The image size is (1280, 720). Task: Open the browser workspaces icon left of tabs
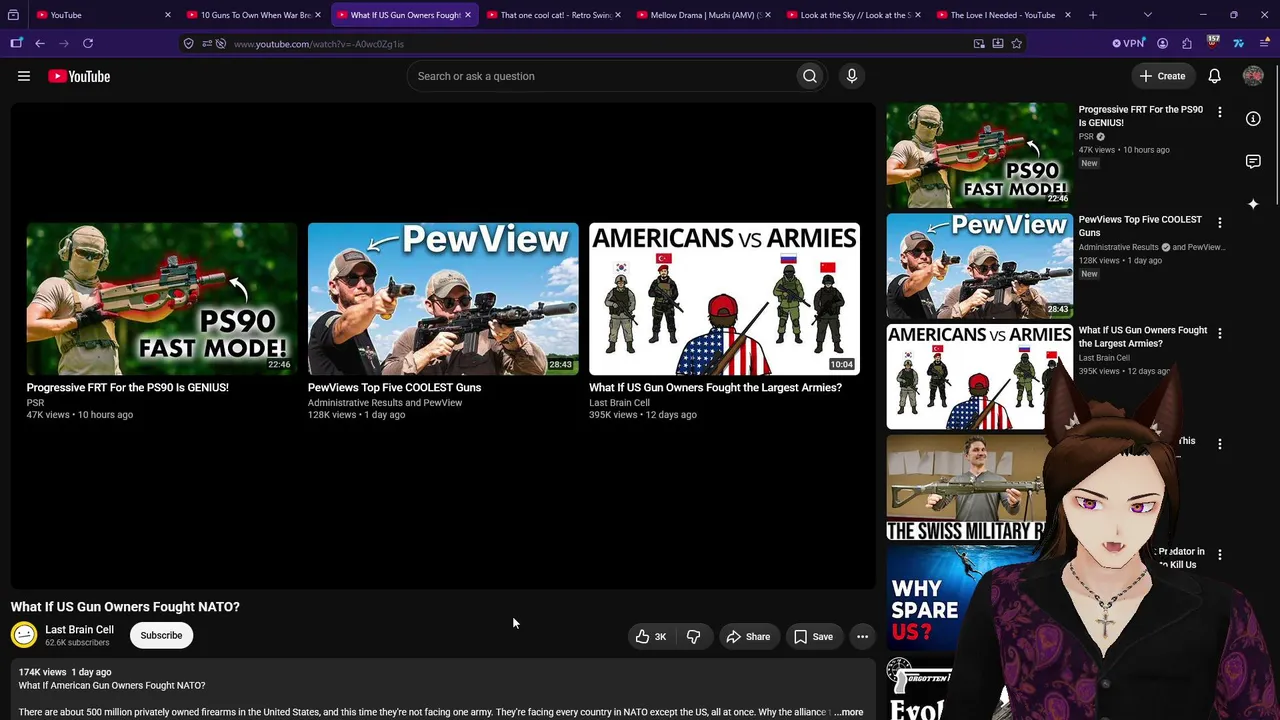[x=14, y=15]
